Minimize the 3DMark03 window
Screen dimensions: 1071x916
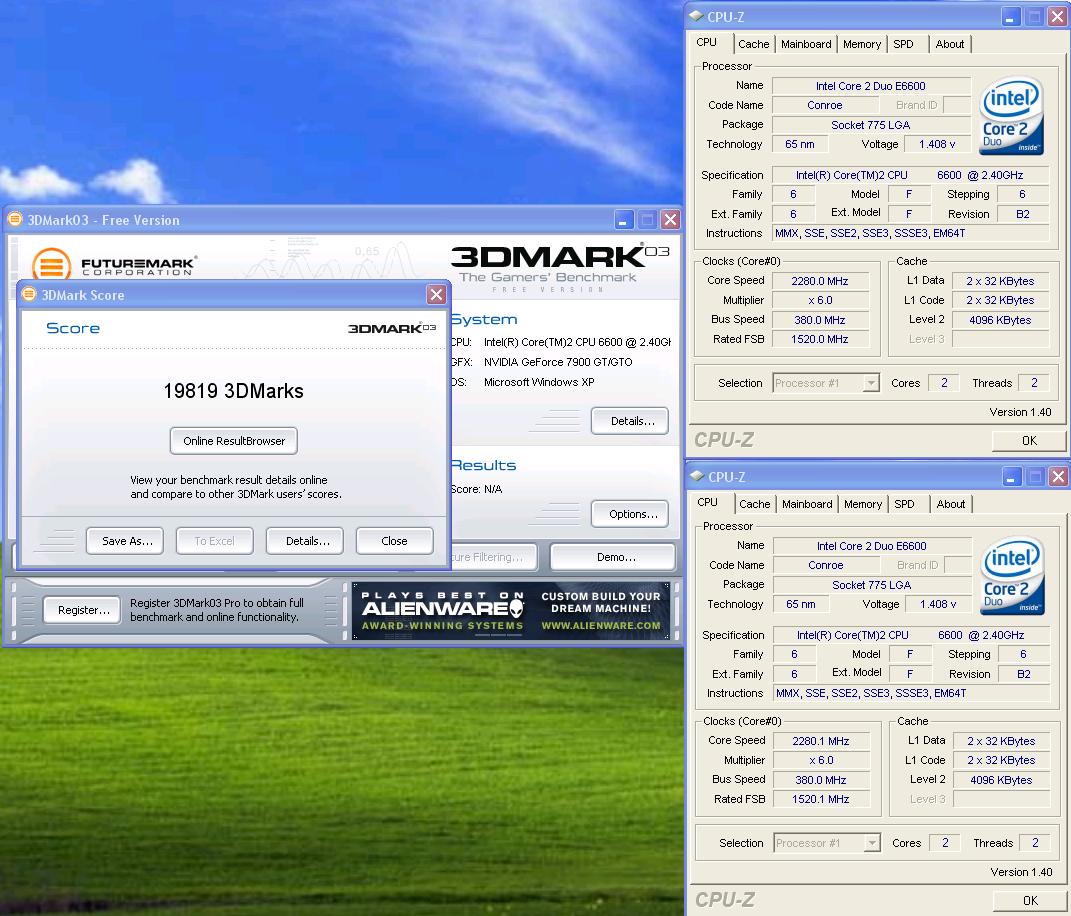click(x=624, y=220)
